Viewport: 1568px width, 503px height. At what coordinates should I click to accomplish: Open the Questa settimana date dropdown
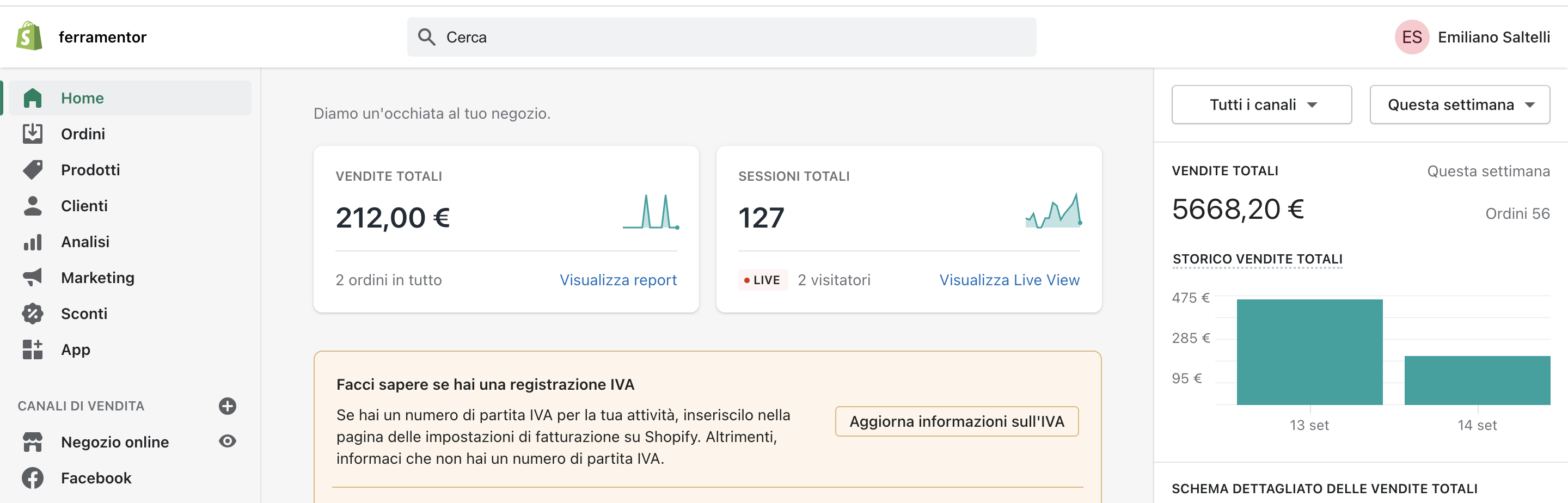pos(1459,105)
